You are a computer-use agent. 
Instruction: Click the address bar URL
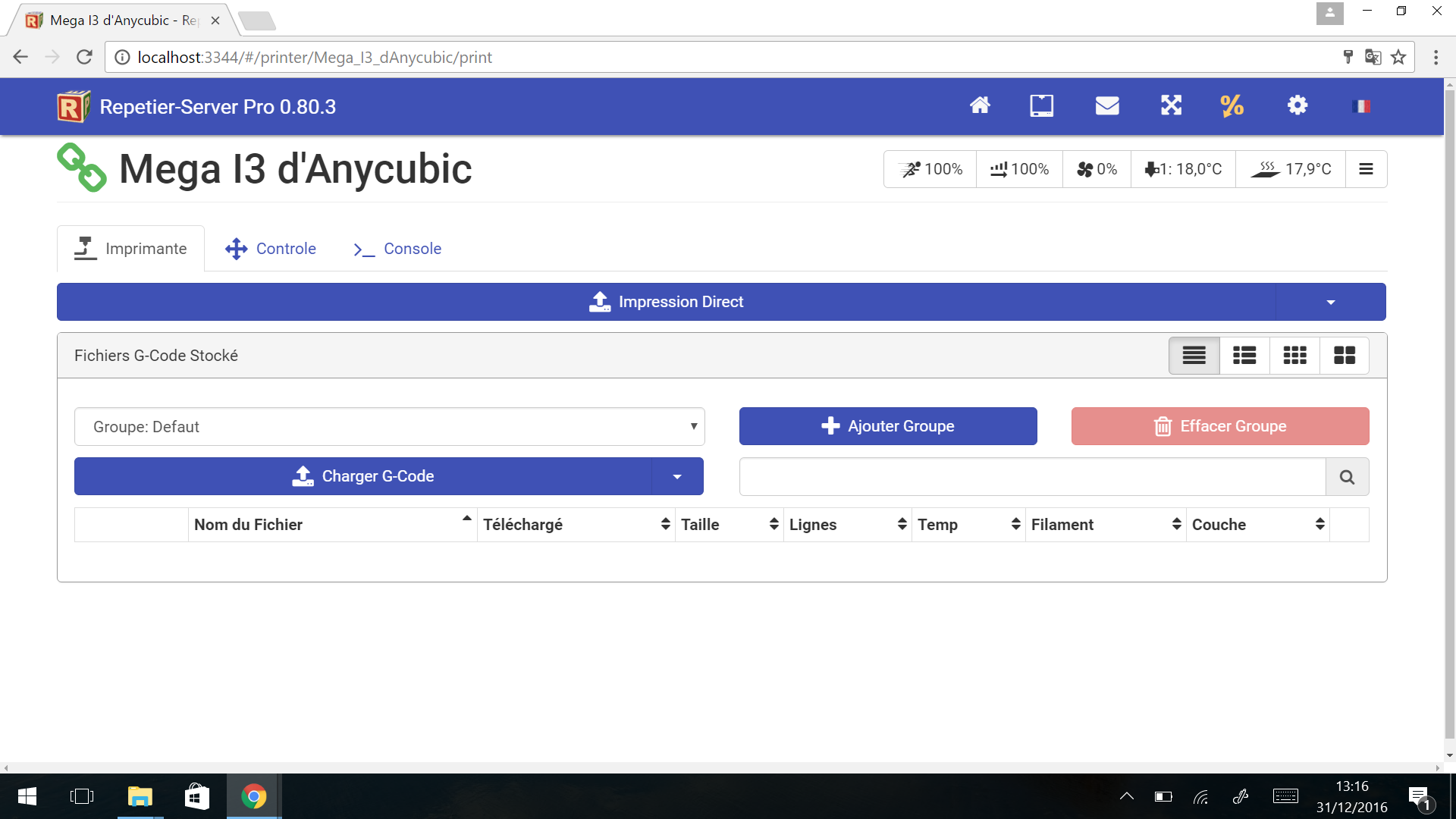pos(315,58)
